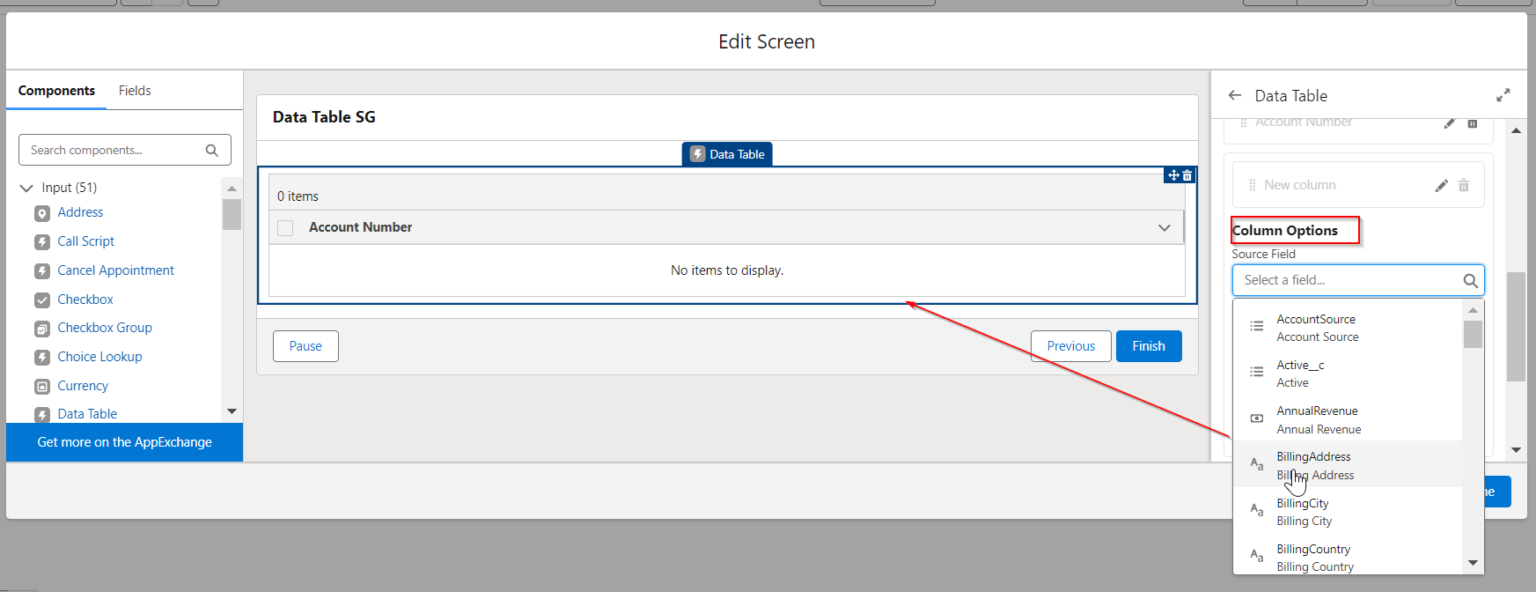Click the Finish button

coord(1148,345)
